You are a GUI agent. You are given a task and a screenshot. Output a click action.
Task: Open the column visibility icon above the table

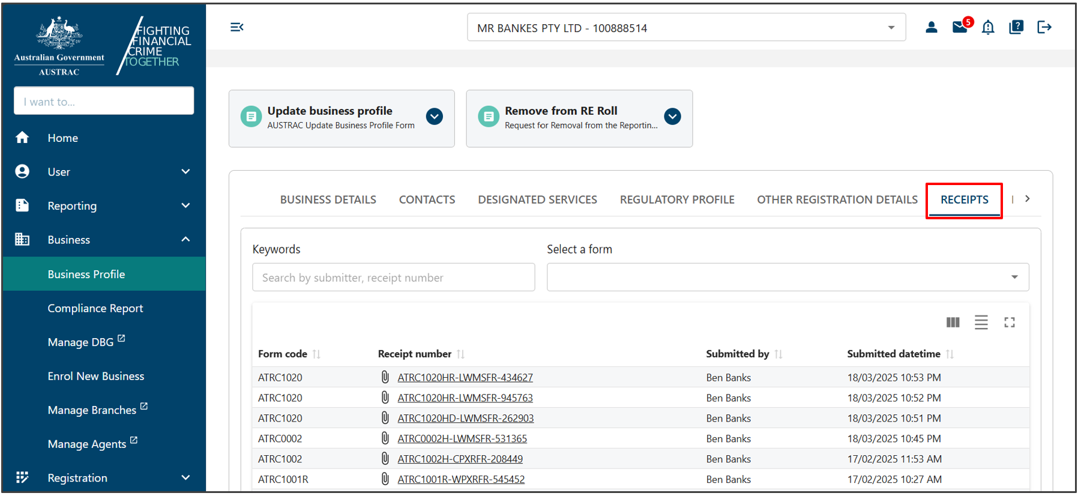tap(953, 322)
